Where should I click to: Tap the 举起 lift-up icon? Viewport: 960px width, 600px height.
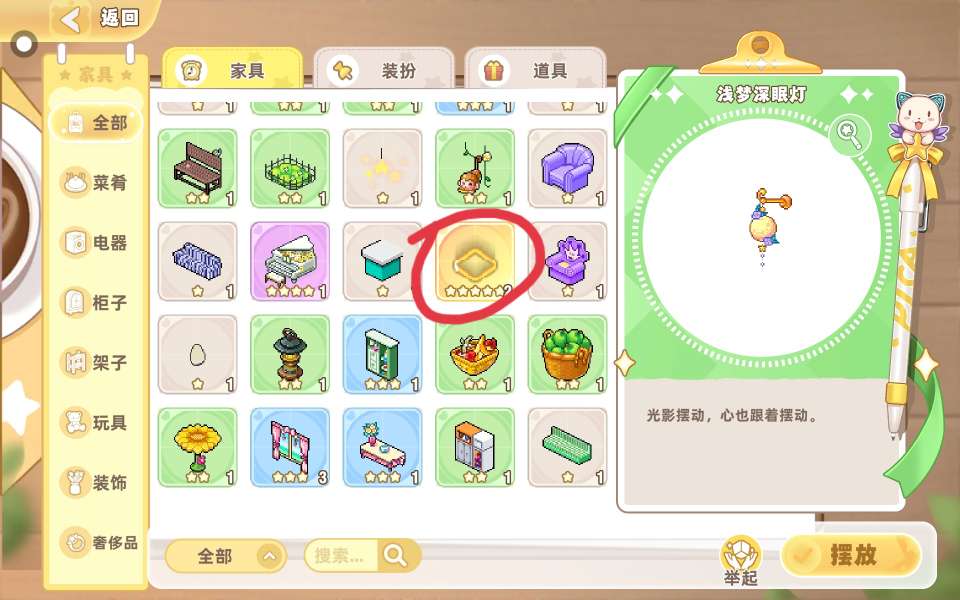[741, 561]
